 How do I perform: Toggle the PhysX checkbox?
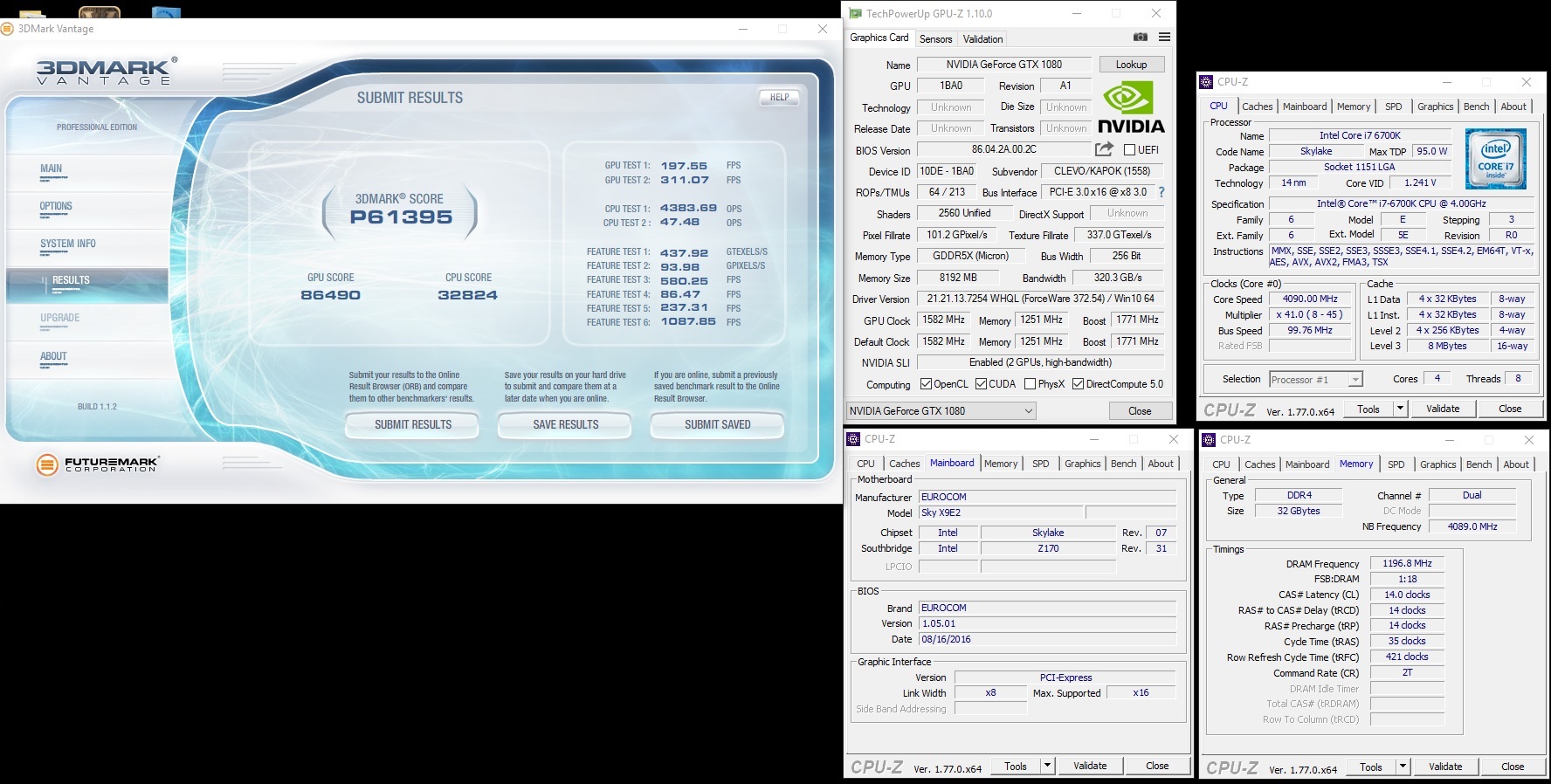pos(1030,384)
